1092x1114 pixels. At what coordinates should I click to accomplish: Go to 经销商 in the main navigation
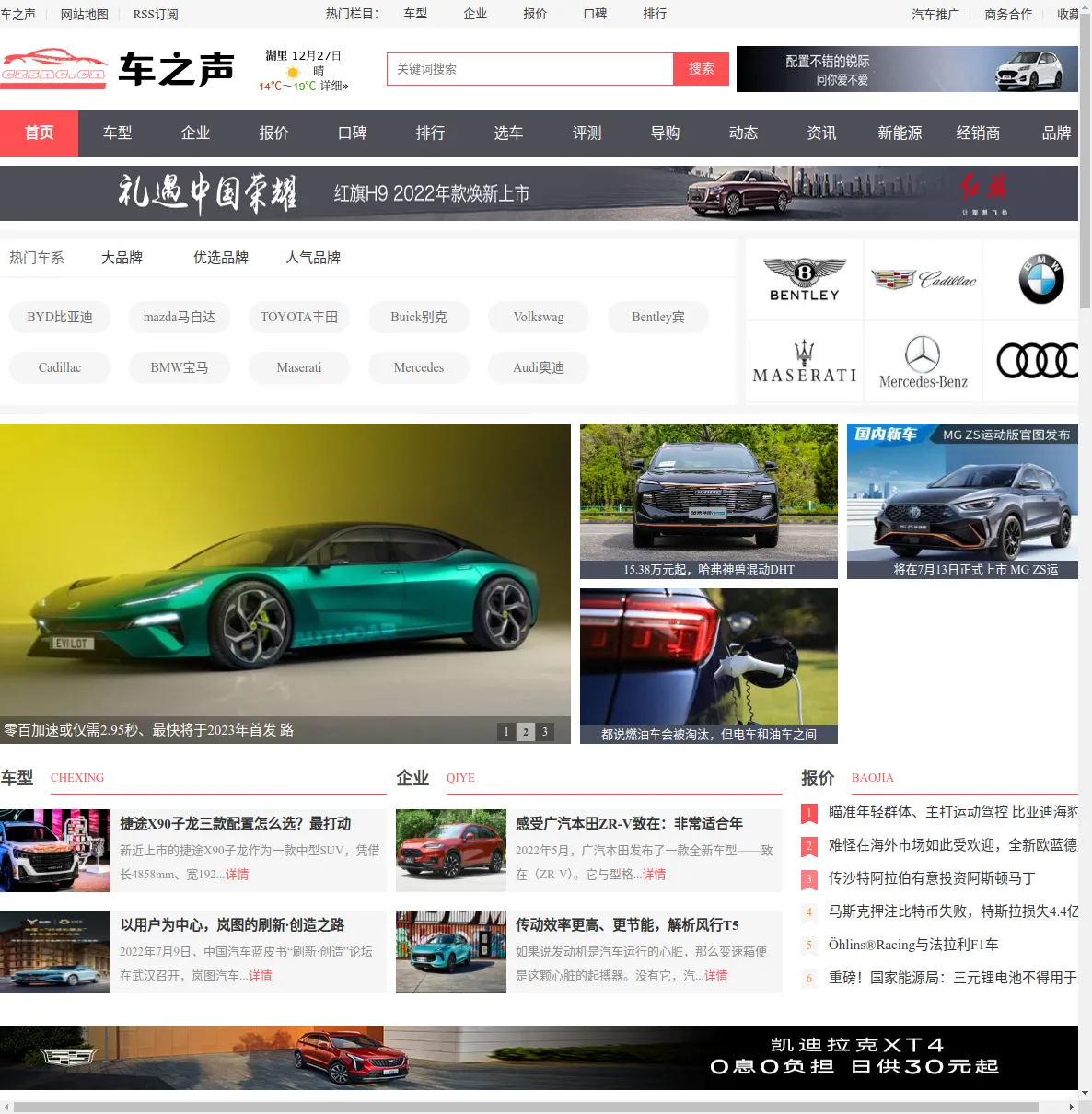tap(978, 133)
